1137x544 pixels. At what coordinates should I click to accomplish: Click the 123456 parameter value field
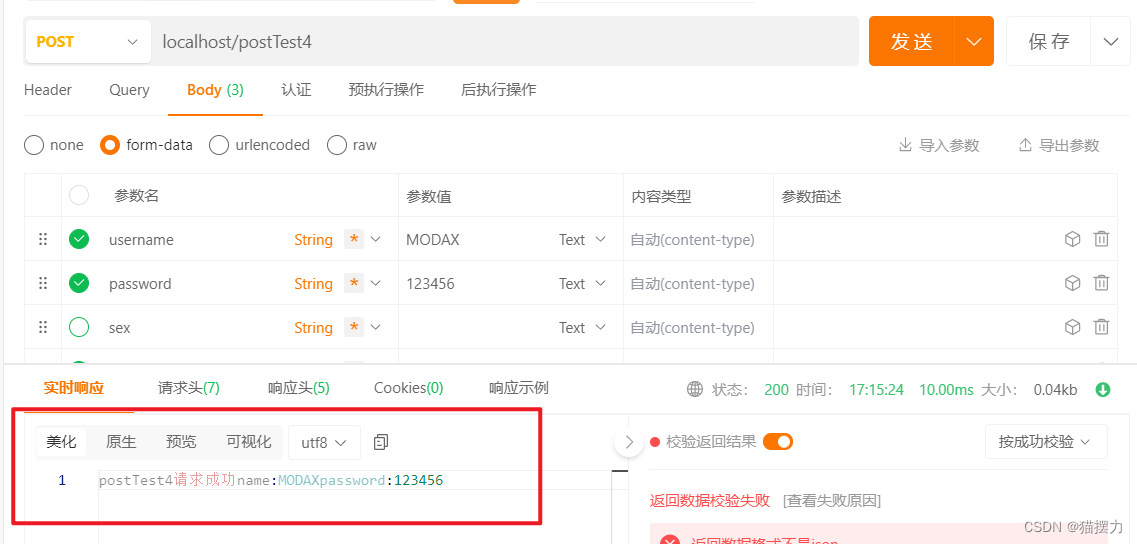(477, 284)
